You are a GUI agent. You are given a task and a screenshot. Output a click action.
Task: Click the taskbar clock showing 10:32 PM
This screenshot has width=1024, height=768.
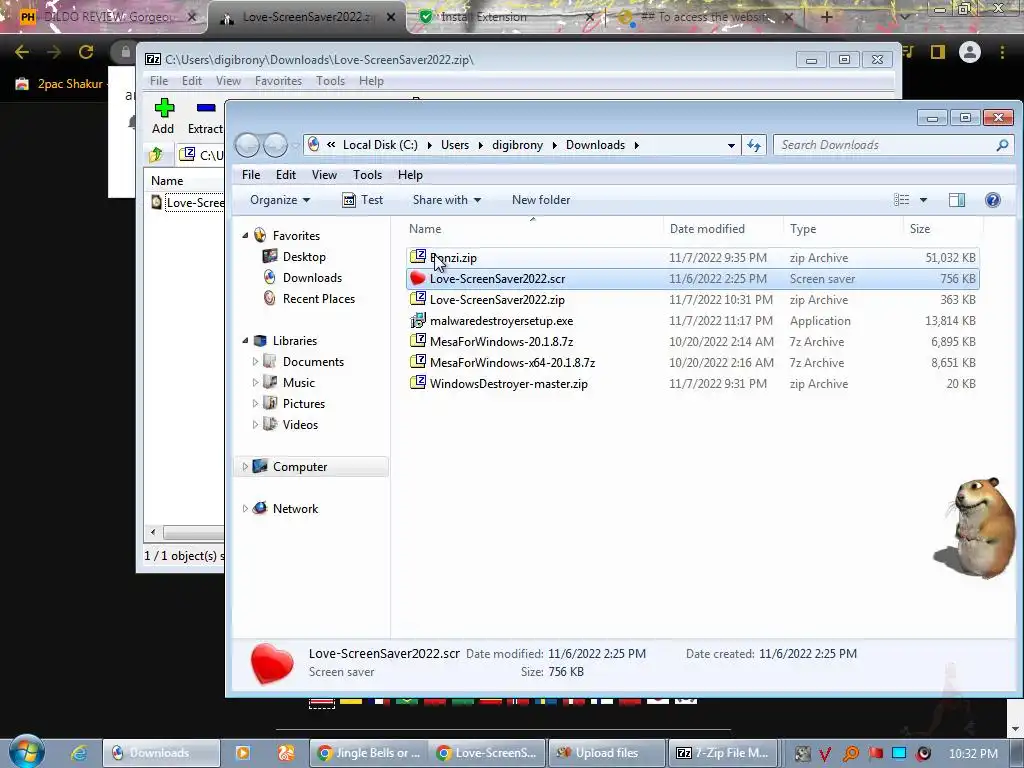tap(973, 754)
